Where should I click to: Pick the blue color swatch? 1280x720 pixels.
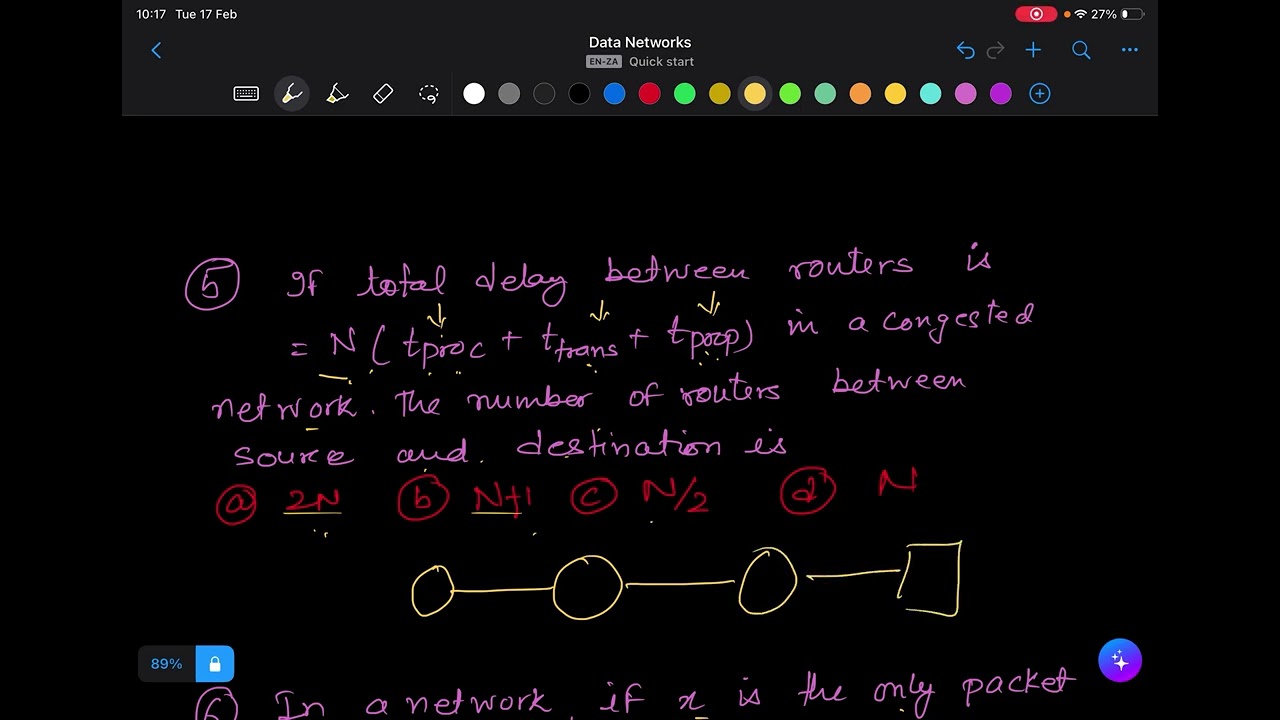click(x=614, y=94)
